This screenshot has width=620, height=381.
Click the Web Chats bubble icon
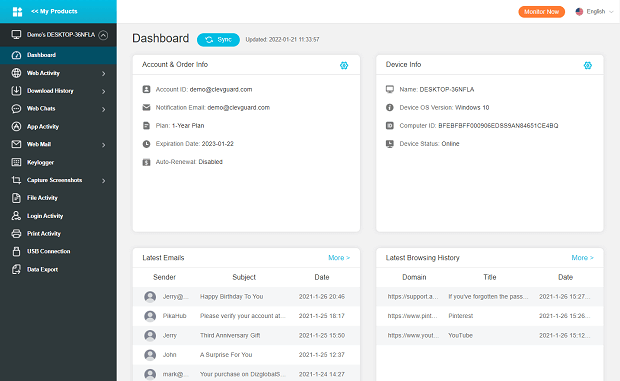16,109
